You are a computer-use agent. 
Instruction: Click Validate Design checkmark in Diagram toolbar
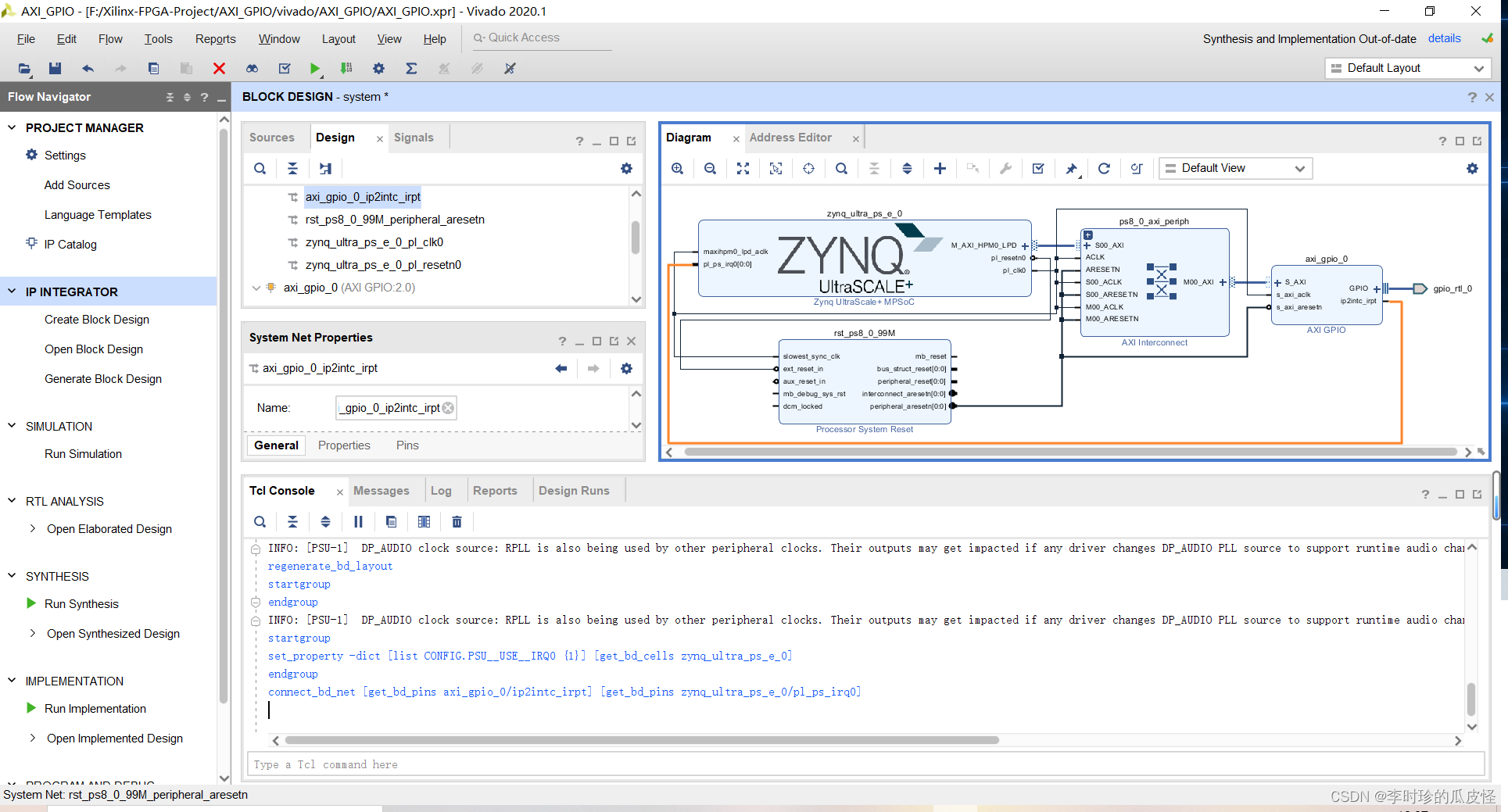(1038, 169)
